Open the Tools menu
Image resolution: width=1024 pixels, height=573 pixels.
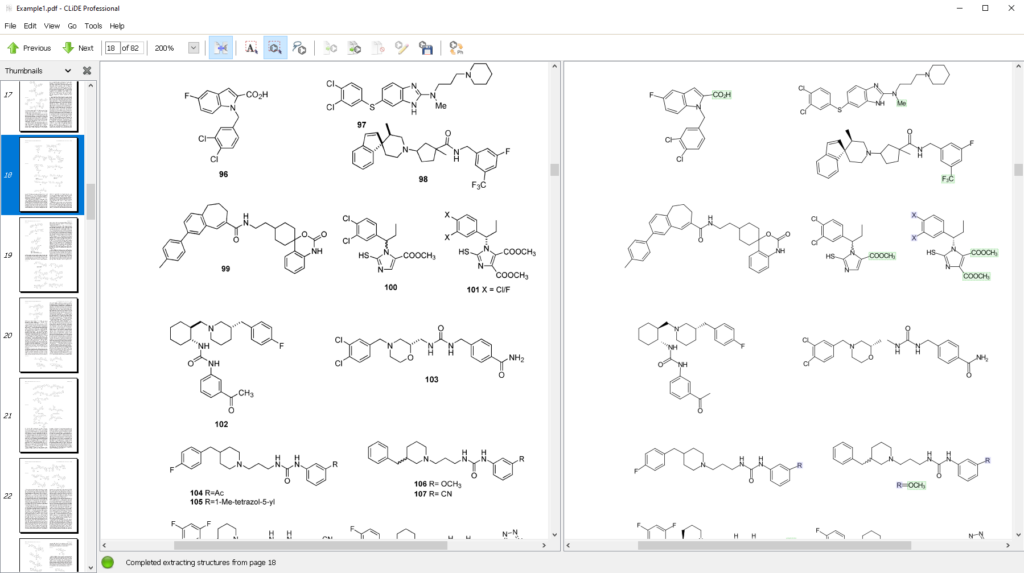(x=93, y=25)
